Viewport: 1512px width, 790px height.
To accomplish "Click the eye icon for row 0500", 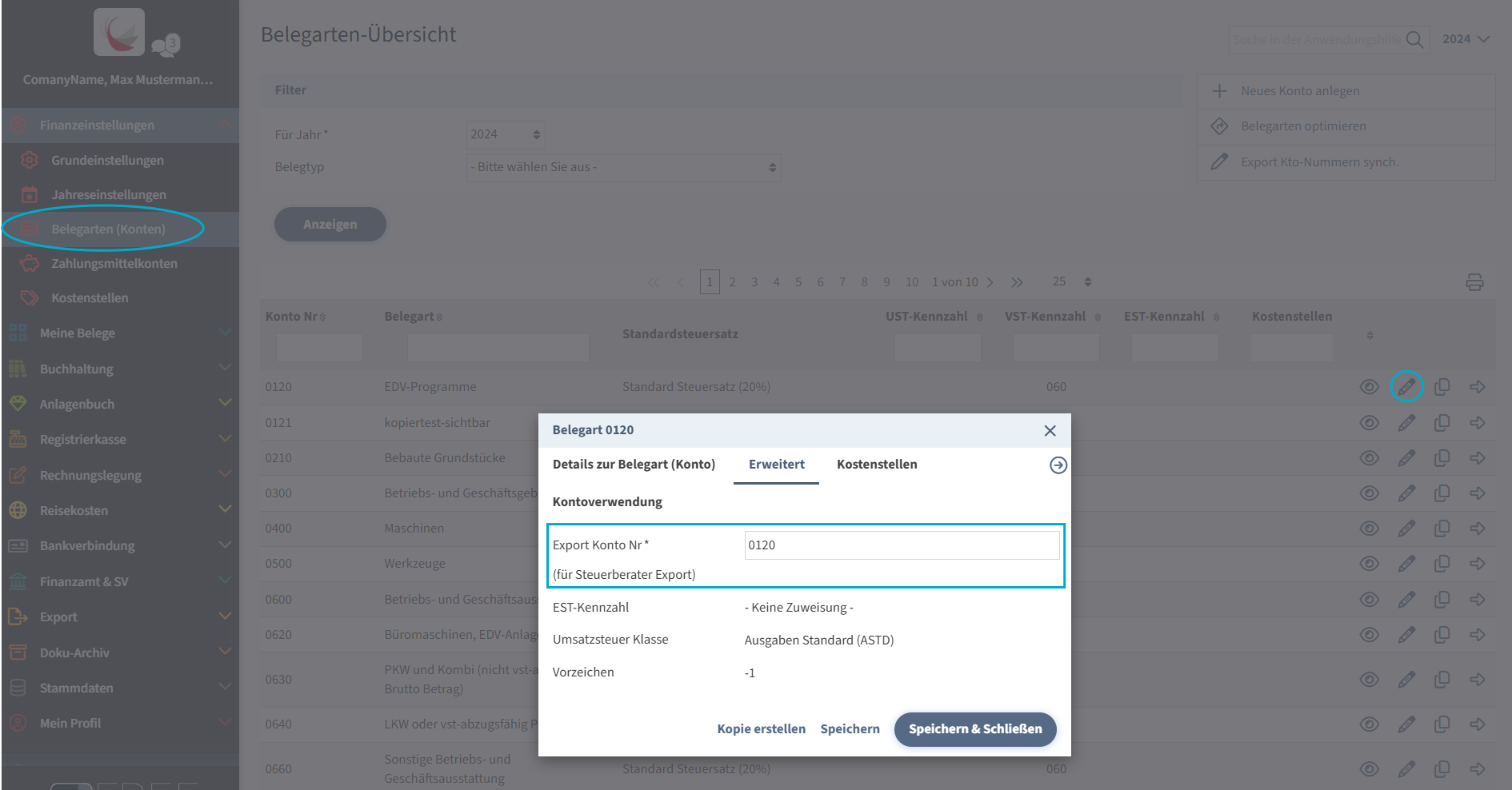I will [x=1369, y=564].
